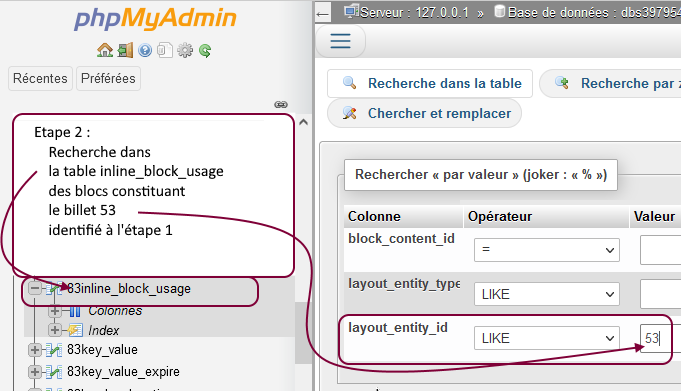Viewport: 681px width, 391px height.
Task: Click table icon next to 83key_value_expire
Action: 54,371
